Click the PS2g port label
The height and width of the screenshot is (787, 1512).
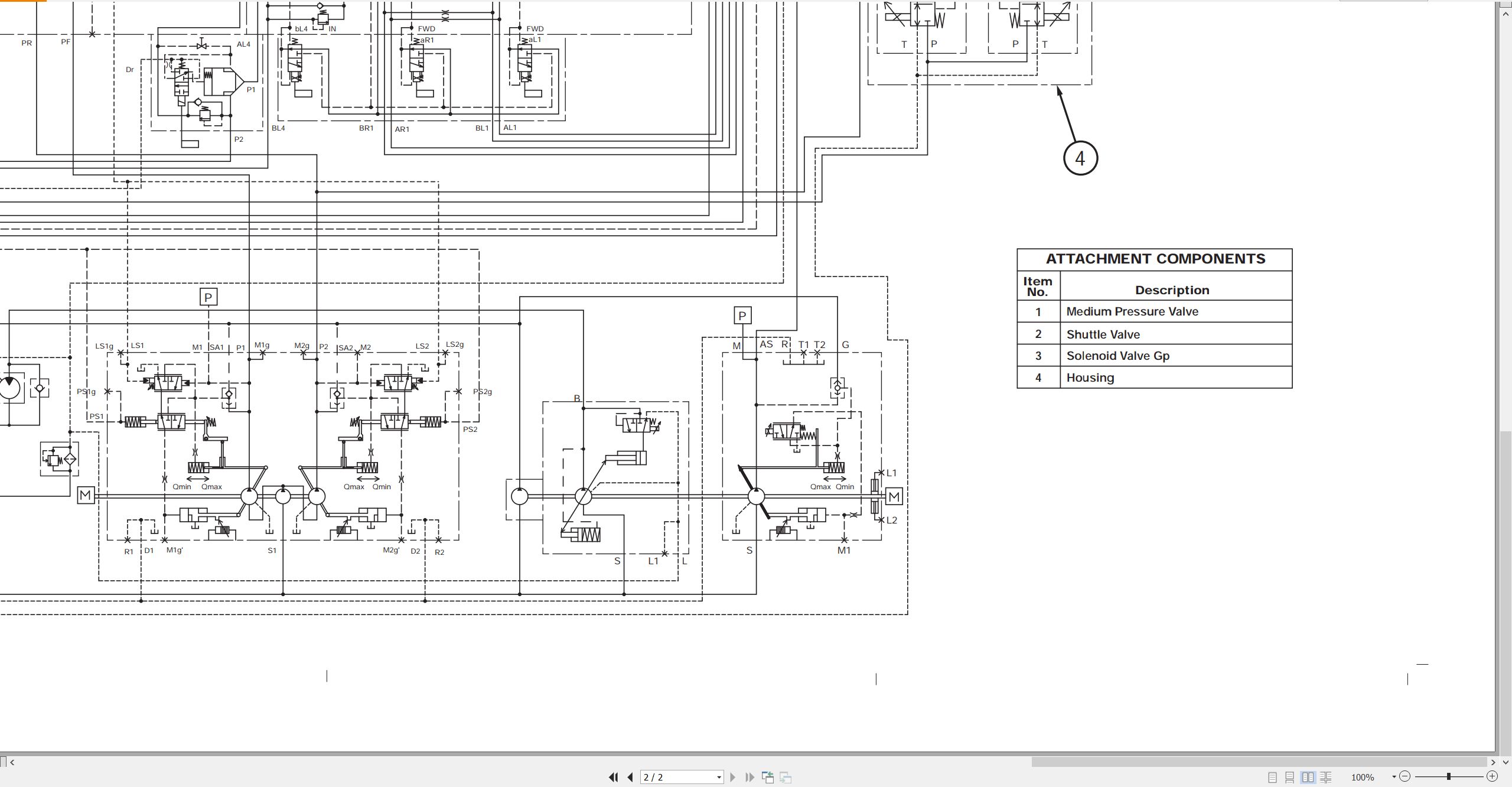coord(482,392)
